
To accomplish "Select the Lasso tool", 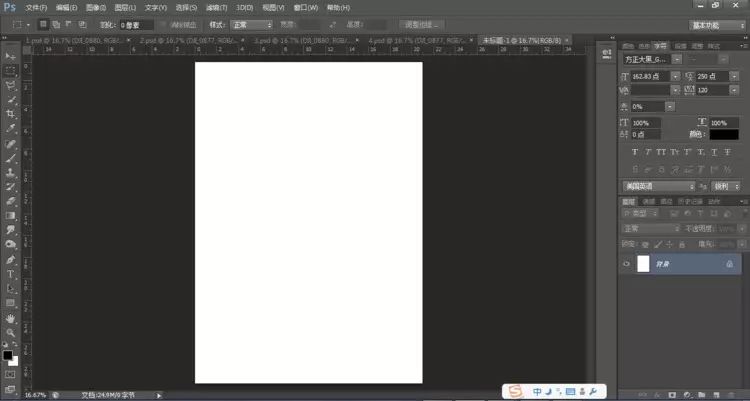I will [x=10, y=86].
